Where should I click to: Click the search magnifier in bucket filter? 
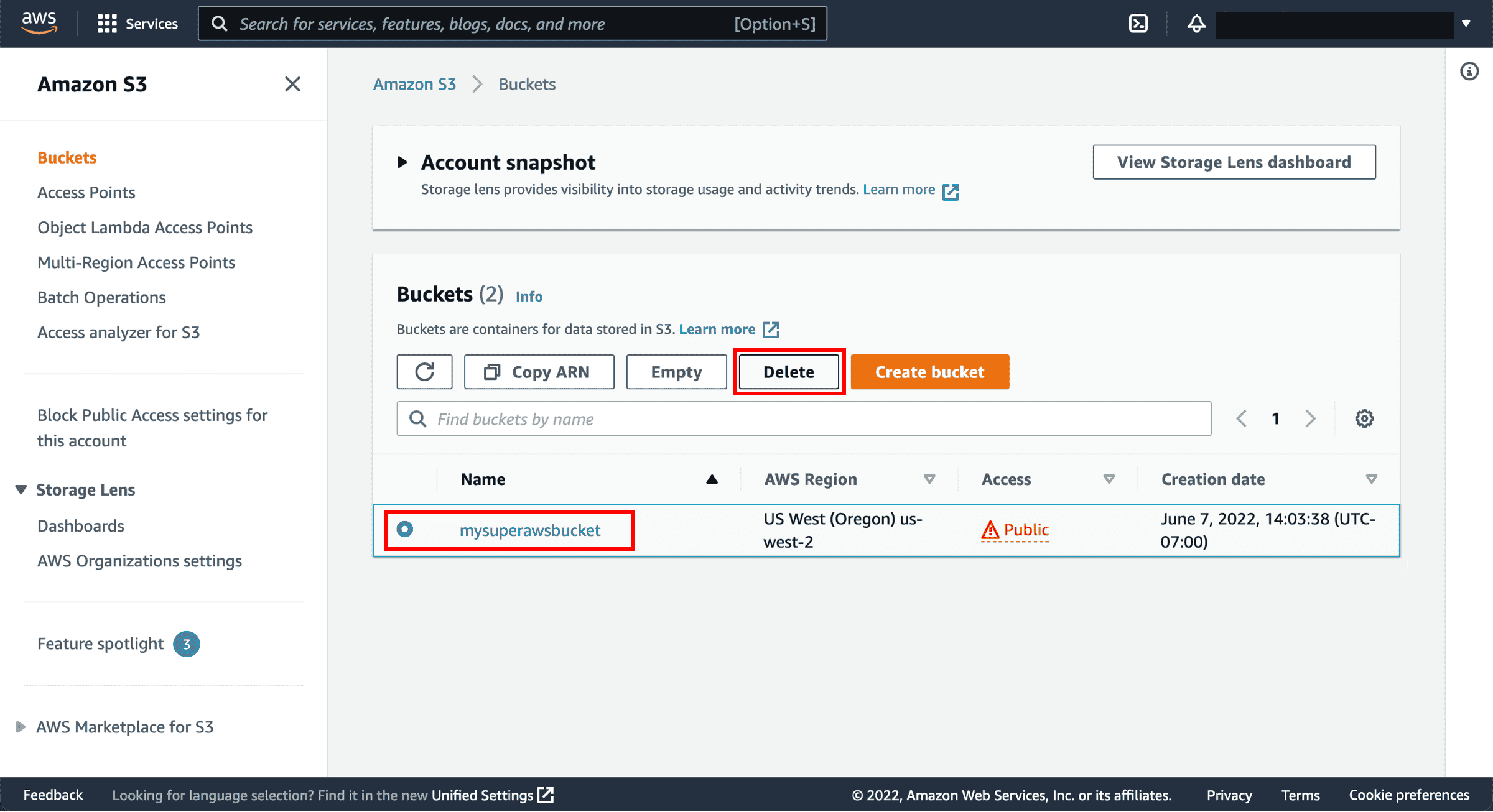click(x=417, y=419)
